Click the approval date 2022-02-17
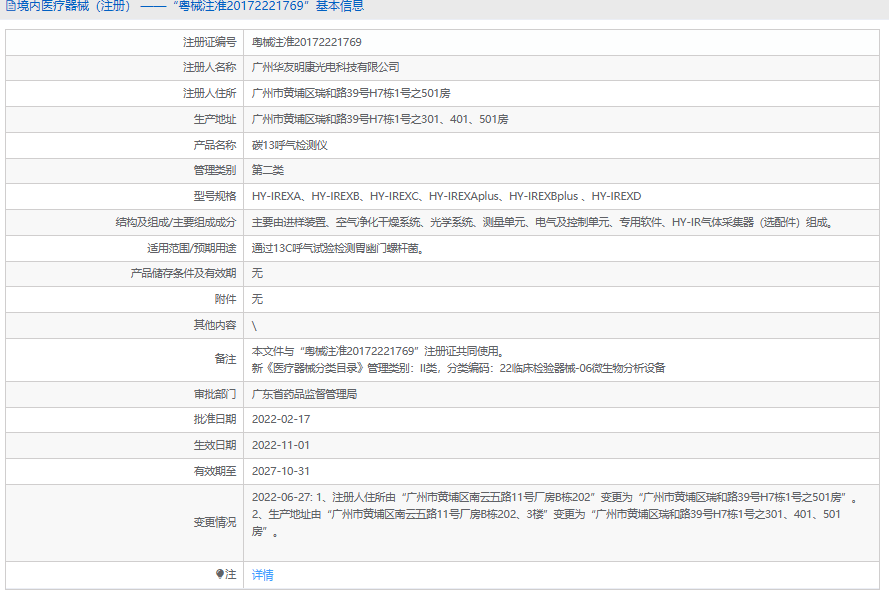The width and height of the screenshot is (889, 594). pyautogui.click(x=281, y=419)
